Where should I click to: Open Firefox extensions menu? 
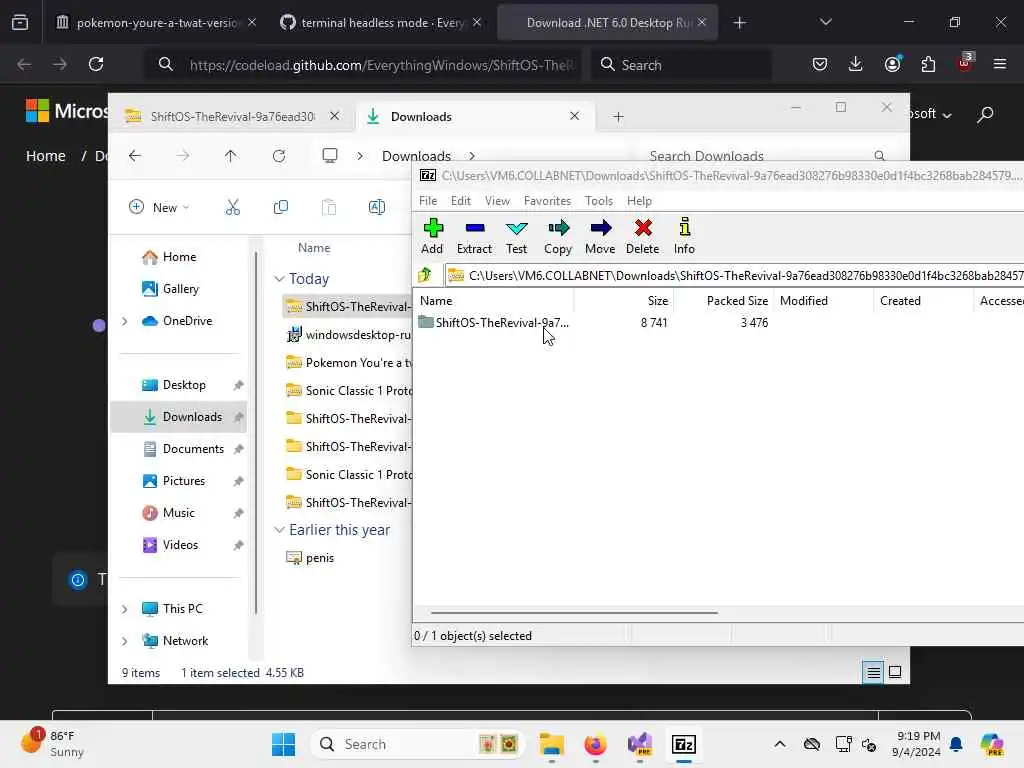click(x=928, y=64)
